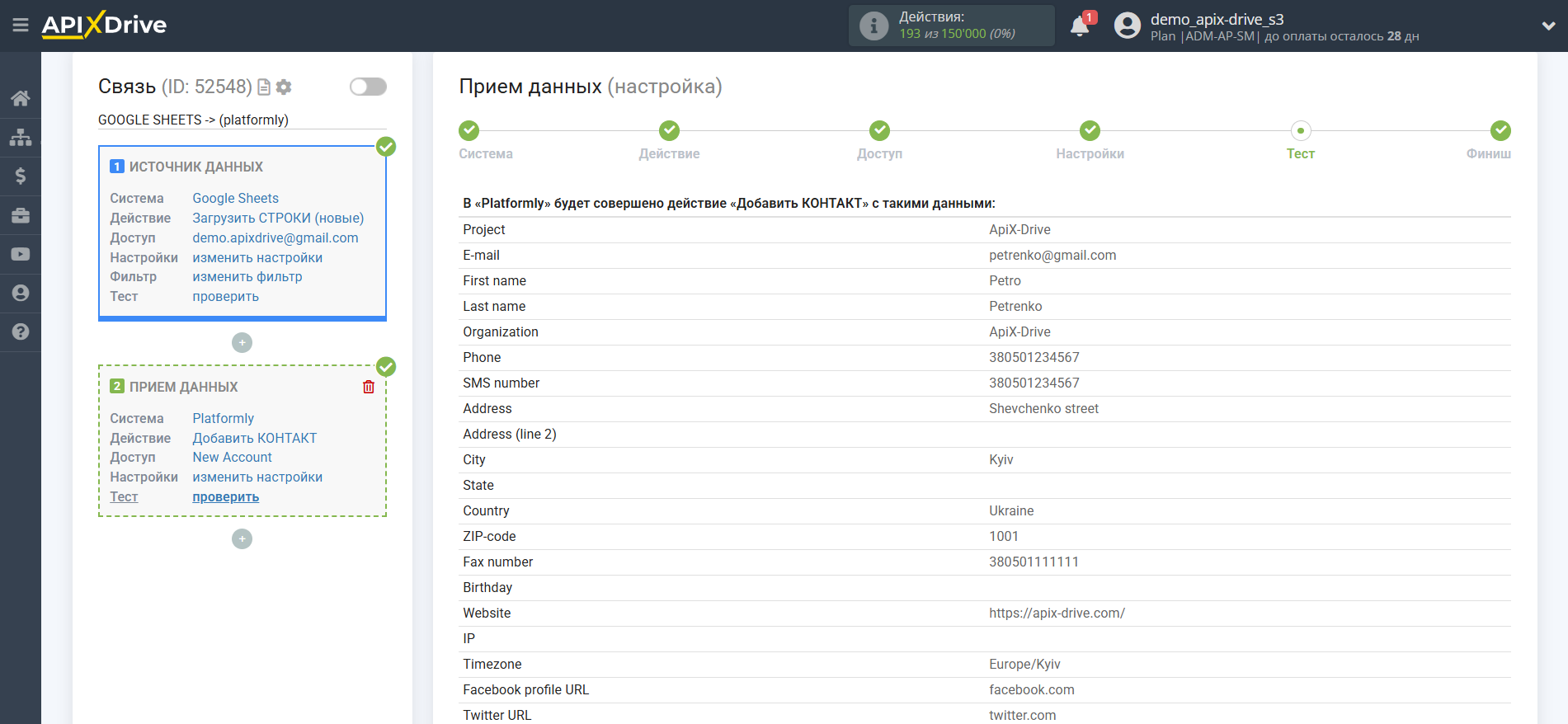
Task: Open the user profile sidebar icon
Action: pyautogui.click(x=21, y=293)
